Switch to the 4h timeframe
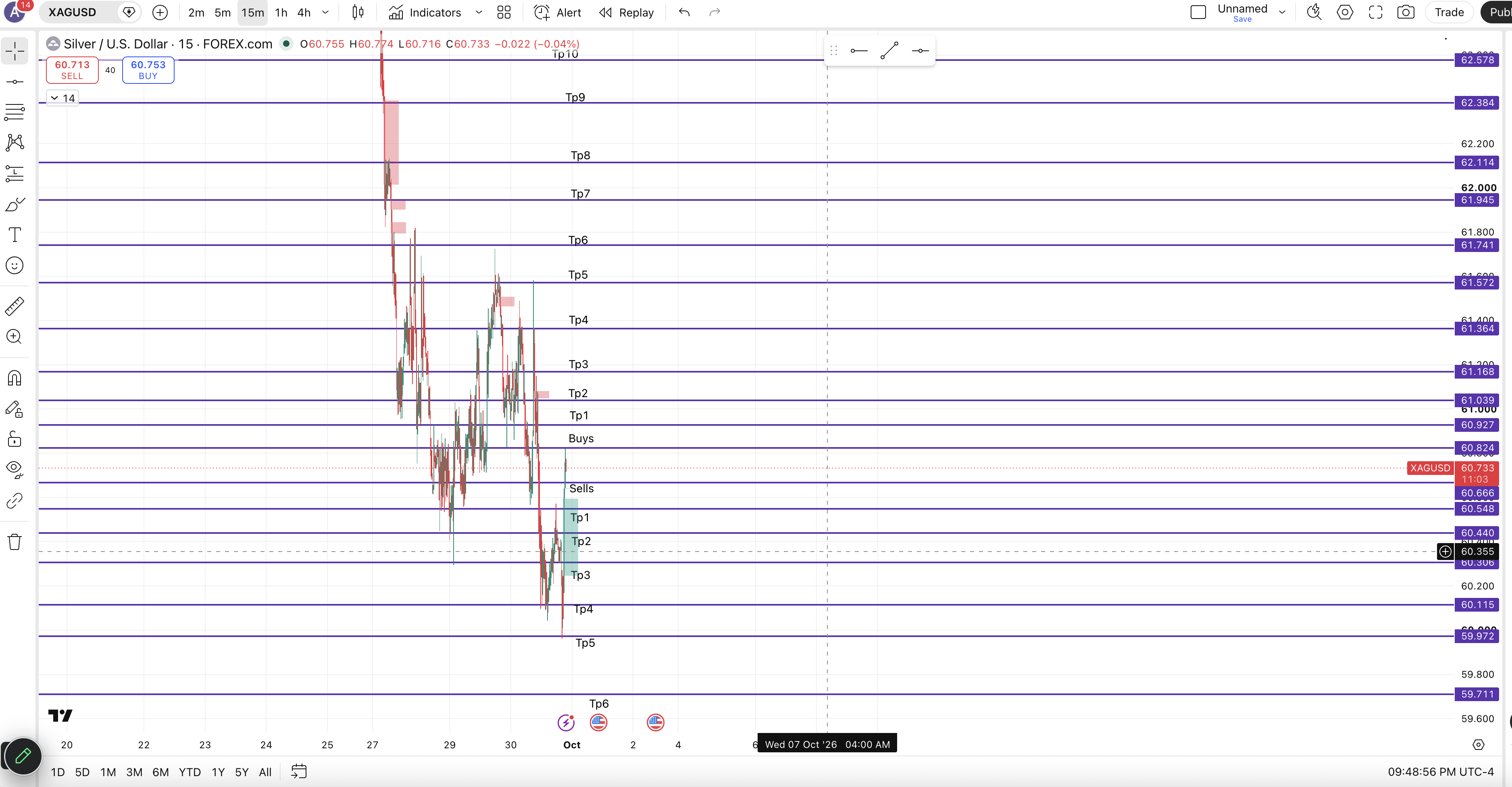This screenshot has height=787, width=1512. 304,12
